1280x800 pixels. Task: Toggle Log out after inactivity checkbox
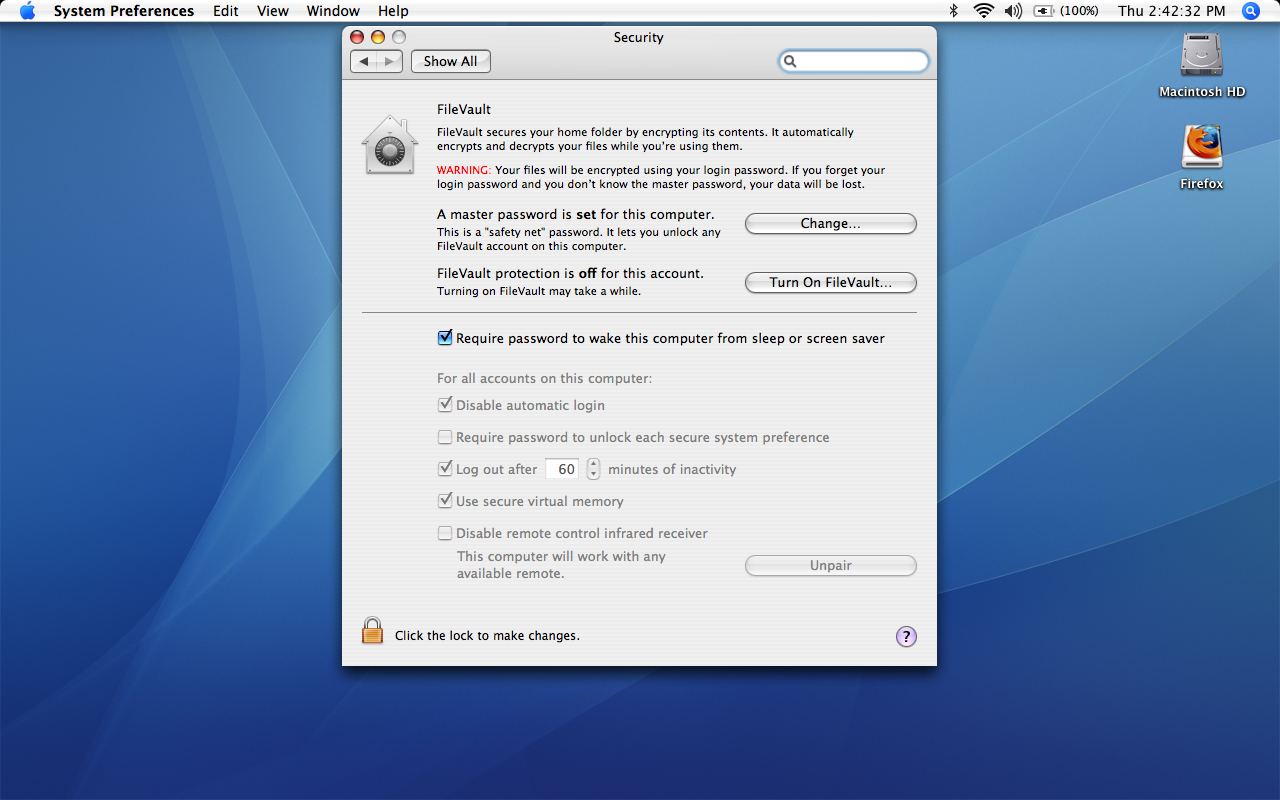point(445,469)
